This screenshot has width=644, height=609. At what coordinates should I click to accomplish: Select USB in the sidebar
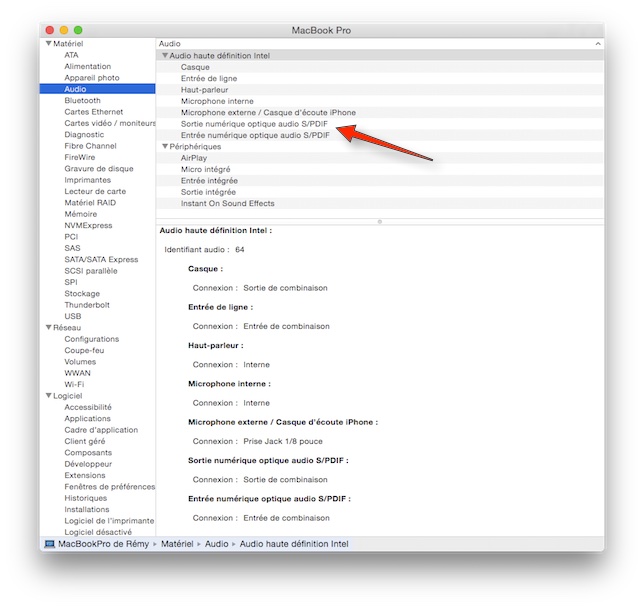[73, 316]
